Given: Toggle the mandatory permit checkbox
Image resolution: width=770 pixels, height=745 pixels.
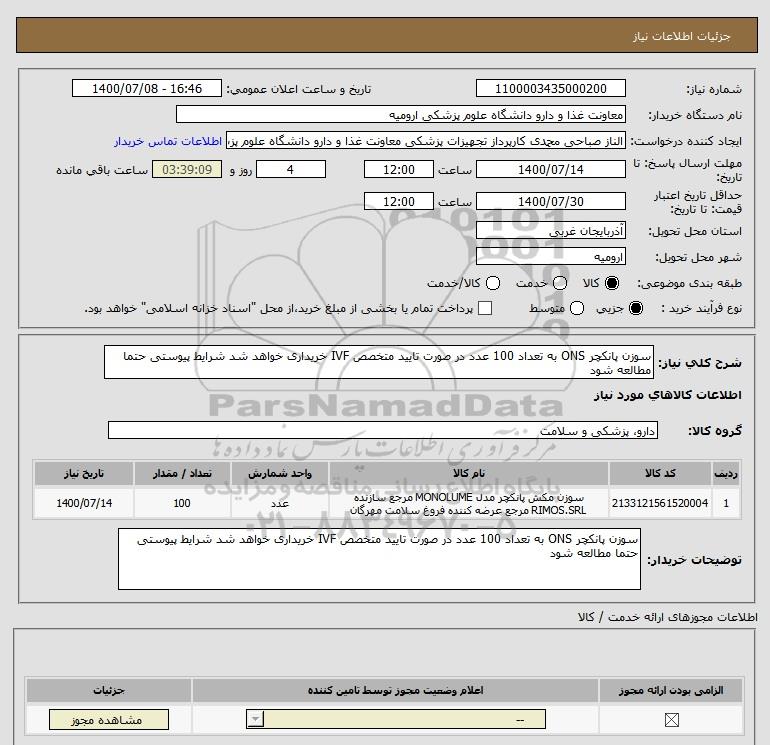Looking at the screenshot, I should [670, 720].
